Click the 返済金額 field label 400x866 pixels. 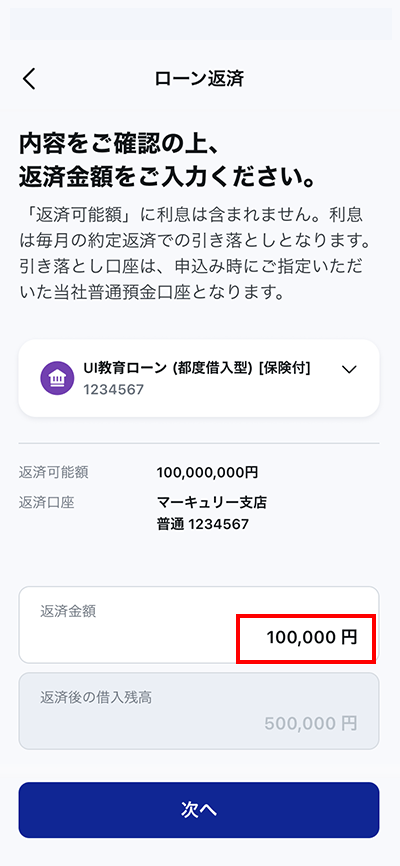(x=68, y=611)
